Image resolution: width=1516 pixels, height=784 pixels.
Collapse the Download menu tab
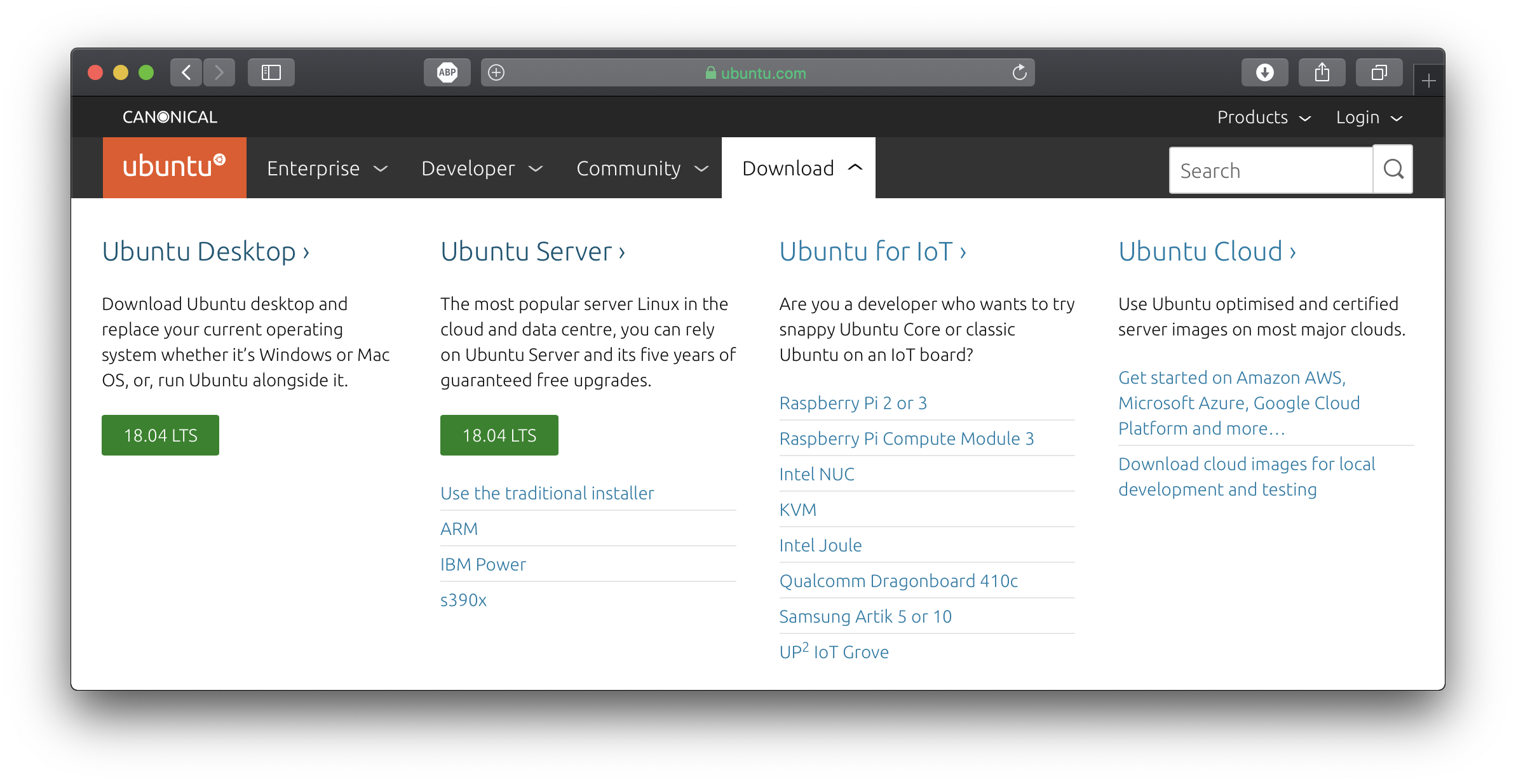click(x=799, y=168)
